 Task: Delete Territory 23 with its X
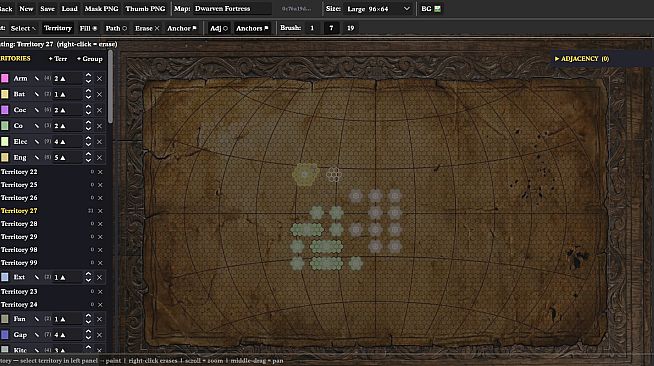click(x=100, y=292)
